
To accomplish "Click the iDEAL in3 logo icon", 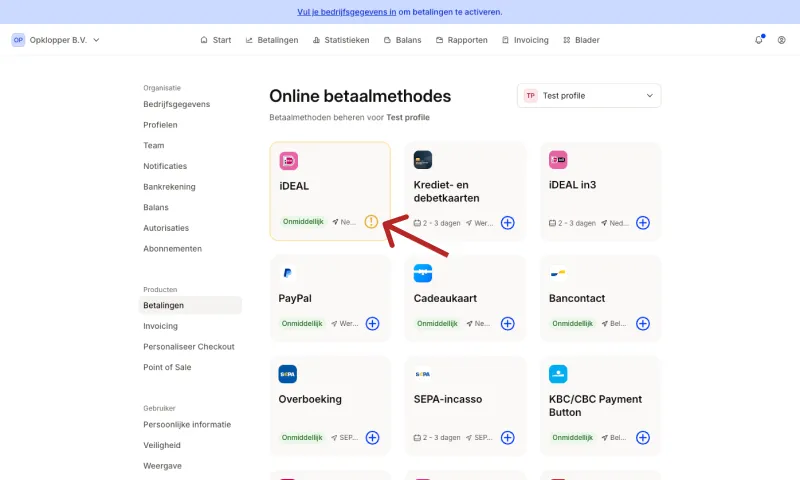I will click(558, 160).
